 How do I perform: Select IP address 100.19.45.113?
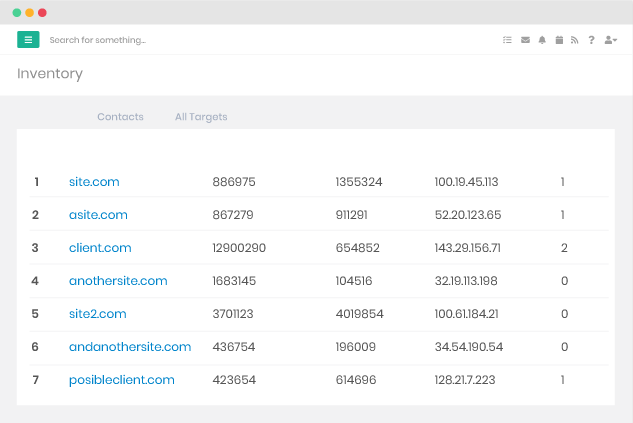(x=466, y=182)
